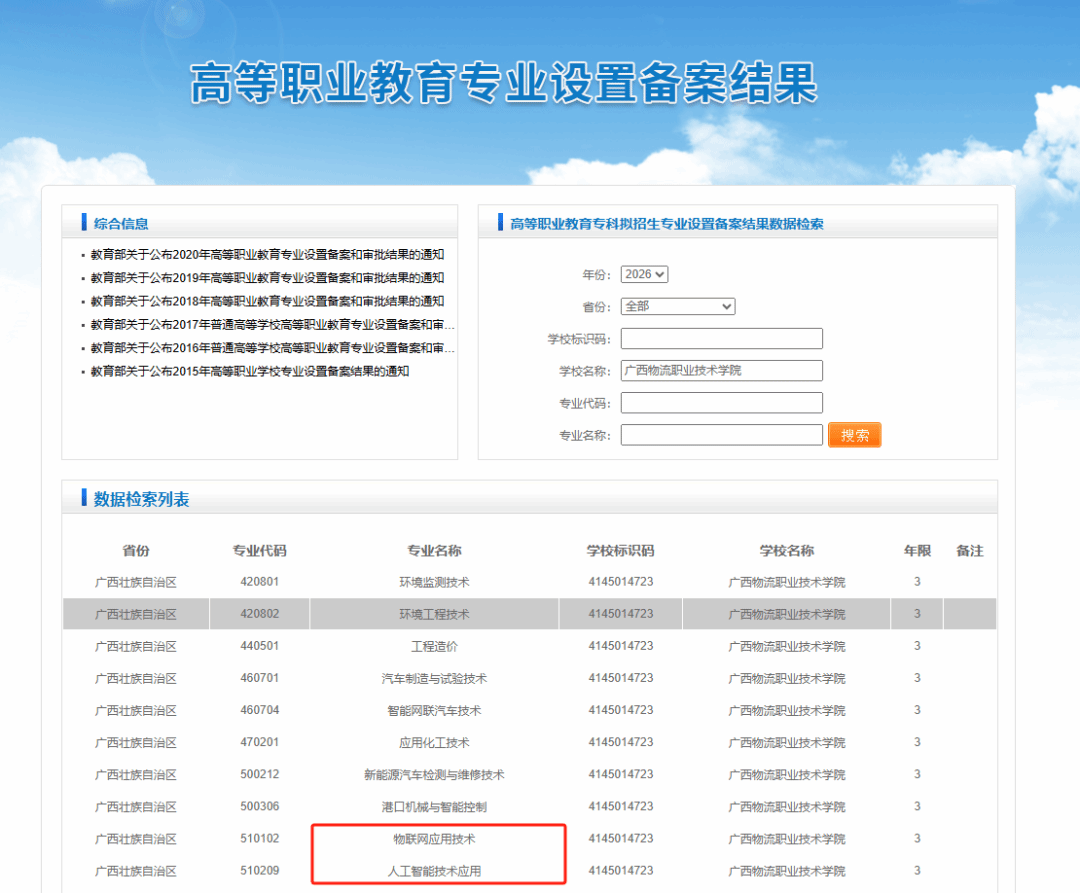Click the orange 搜索 search button
This screenshot has height=893, width=1080.
pos(854,435)
